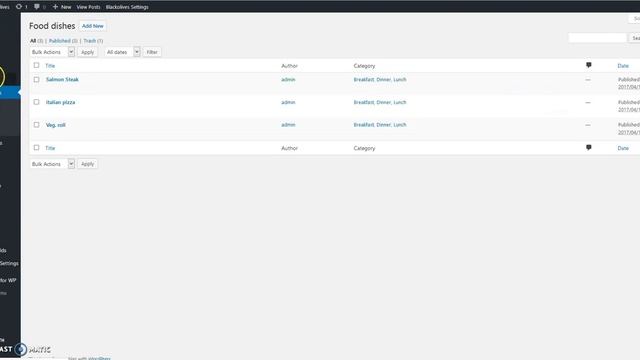Click the Author column header text

tap(289, 66)
